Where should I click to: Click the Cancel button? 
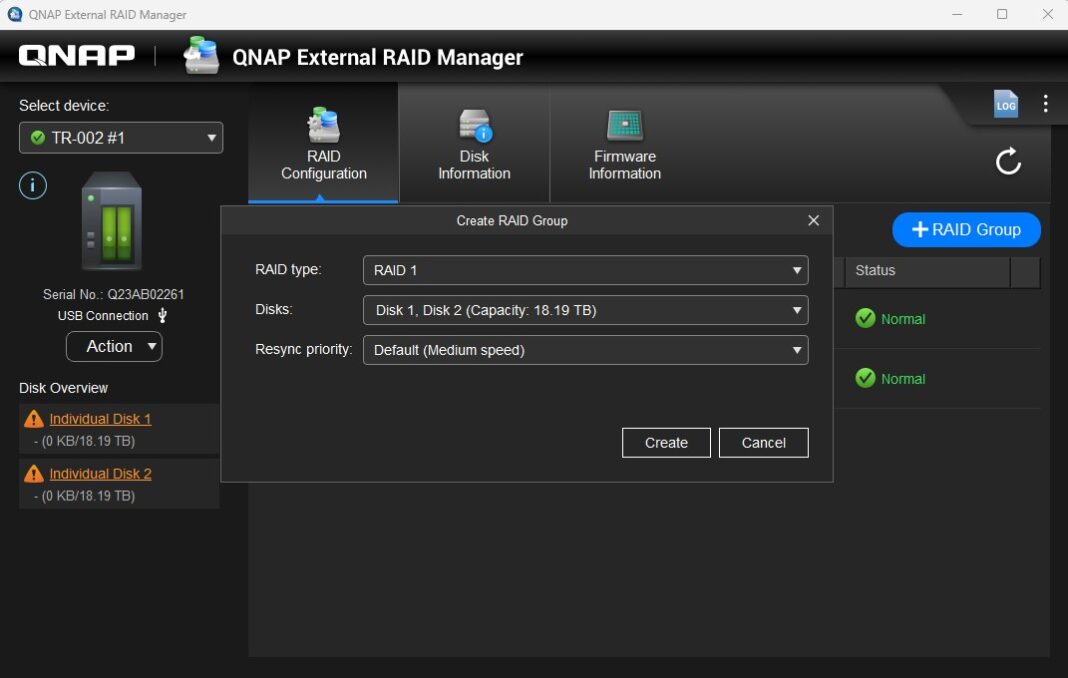[x=763, y=443]
